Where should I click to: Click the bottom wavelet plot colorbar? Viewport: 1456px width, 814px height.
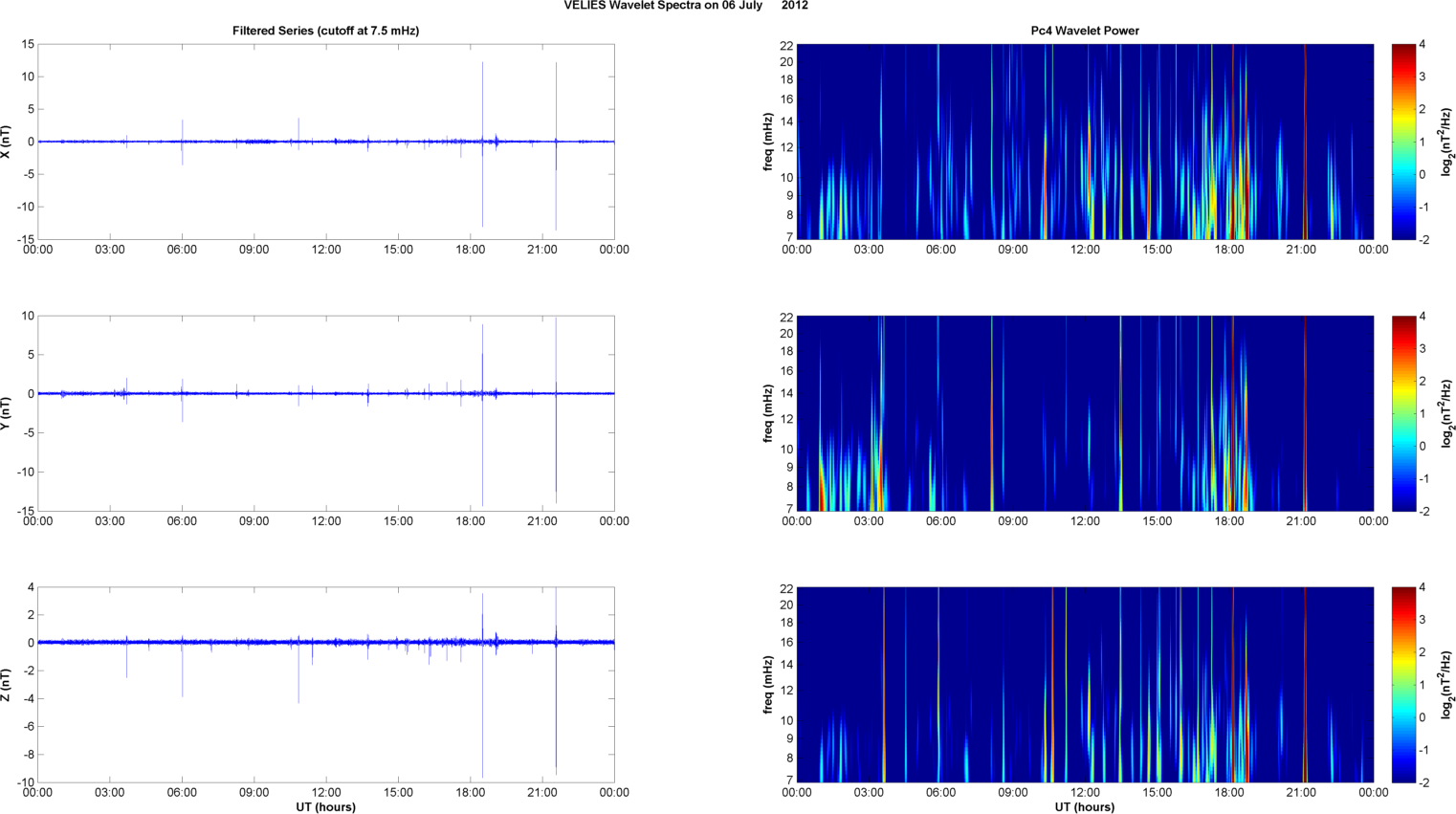[1402, 685]
